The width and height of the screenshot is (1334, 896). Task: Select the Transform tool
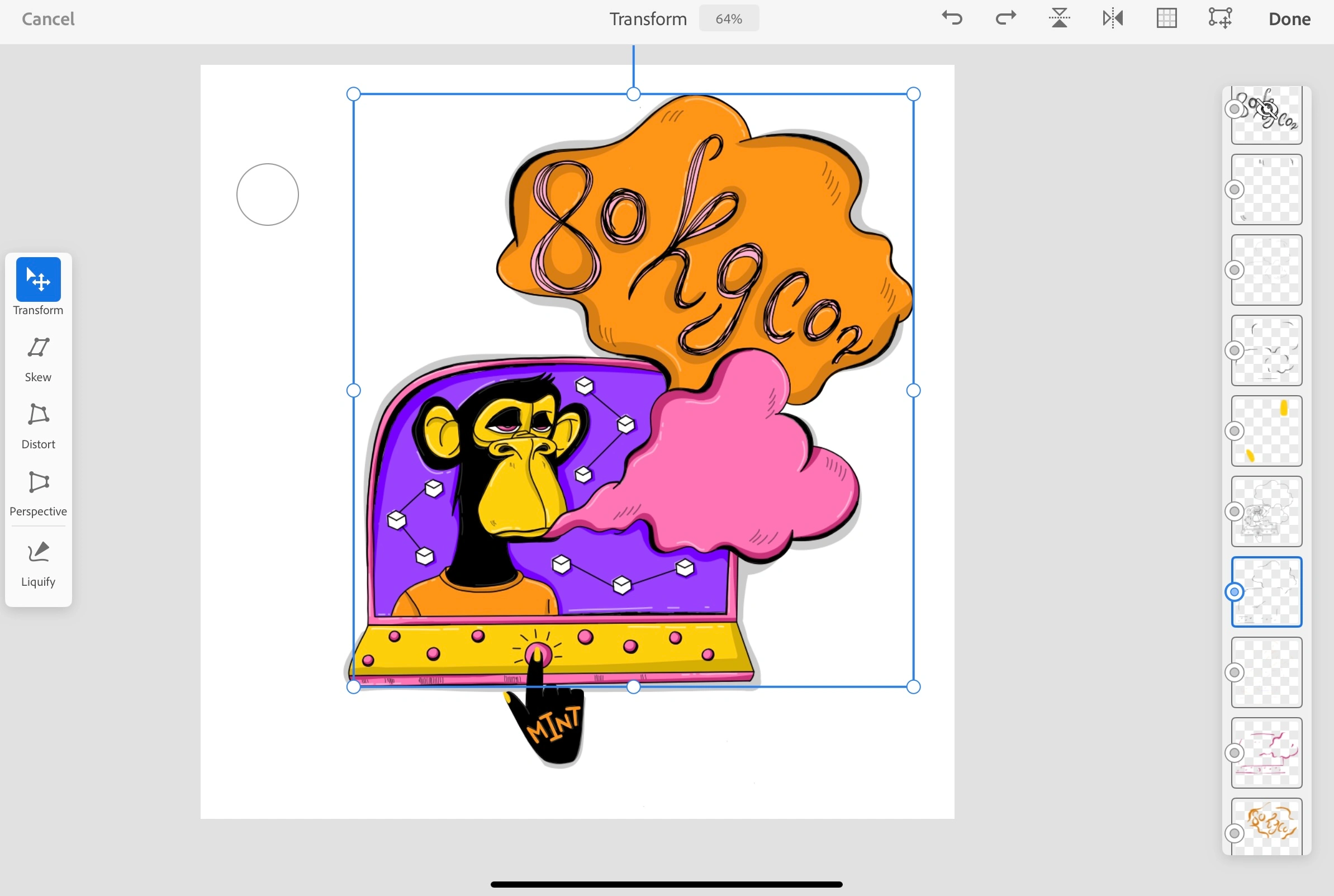coord(38,286)
